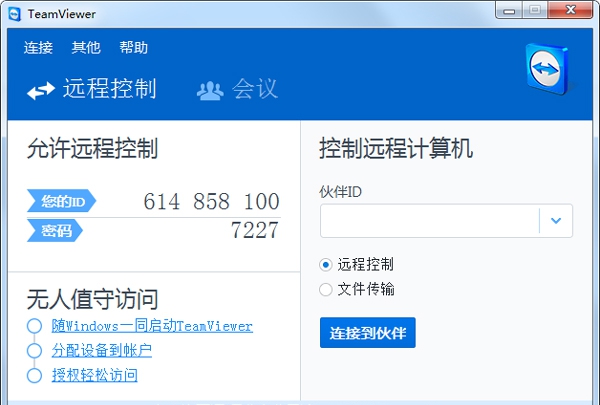Click the TeamViewer logo in the blue header
This screenshot has height=405, width=600.
(547, 69)
